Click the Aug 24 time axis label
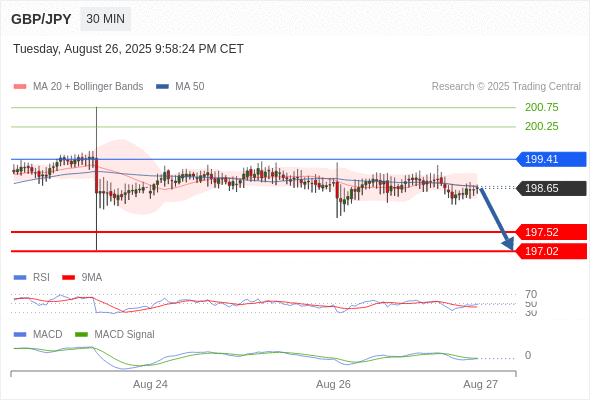Image resolution: width=590 pixels, height=400 pixels. 150,384
